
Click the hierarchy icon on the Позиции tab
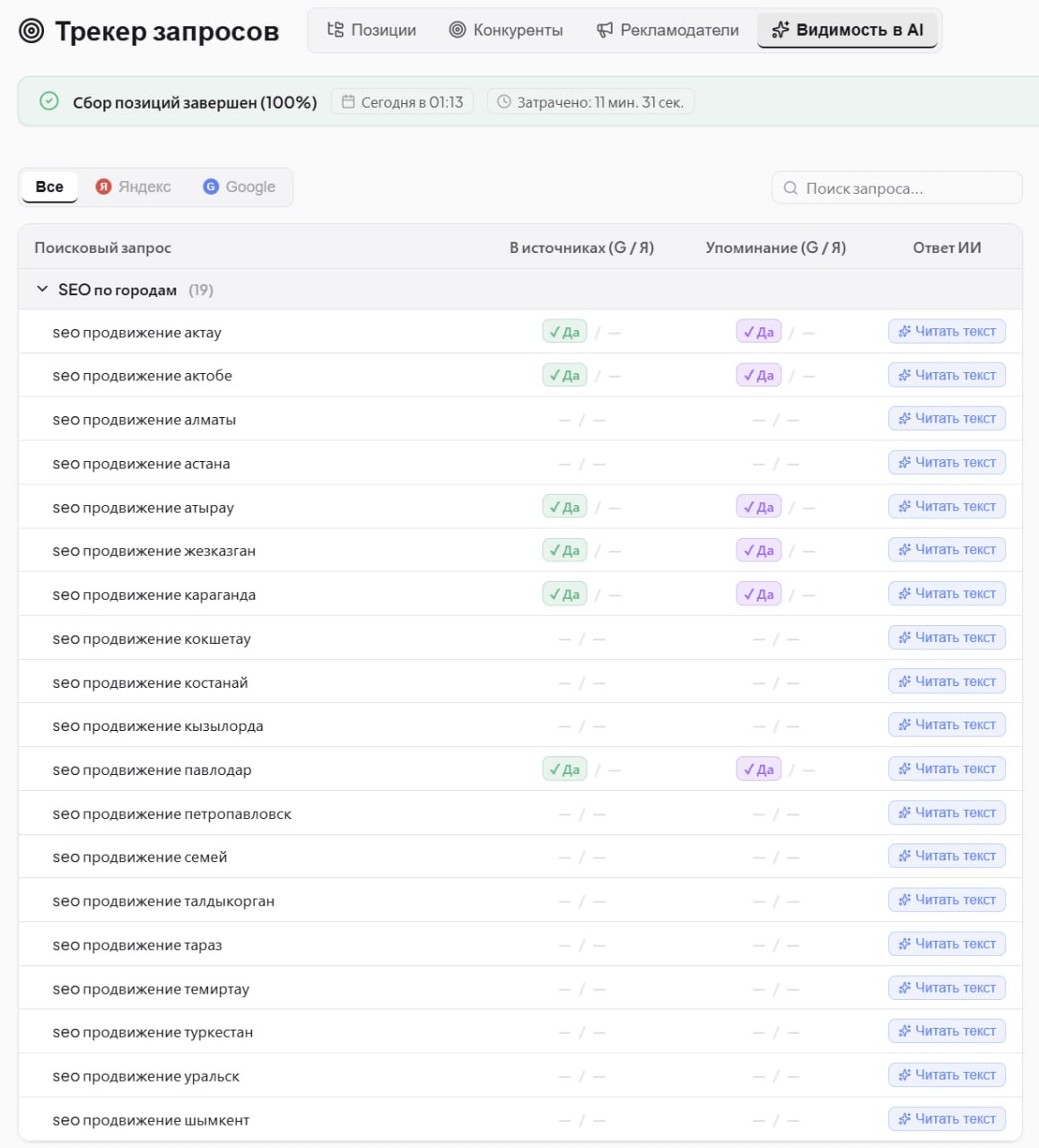336,30
